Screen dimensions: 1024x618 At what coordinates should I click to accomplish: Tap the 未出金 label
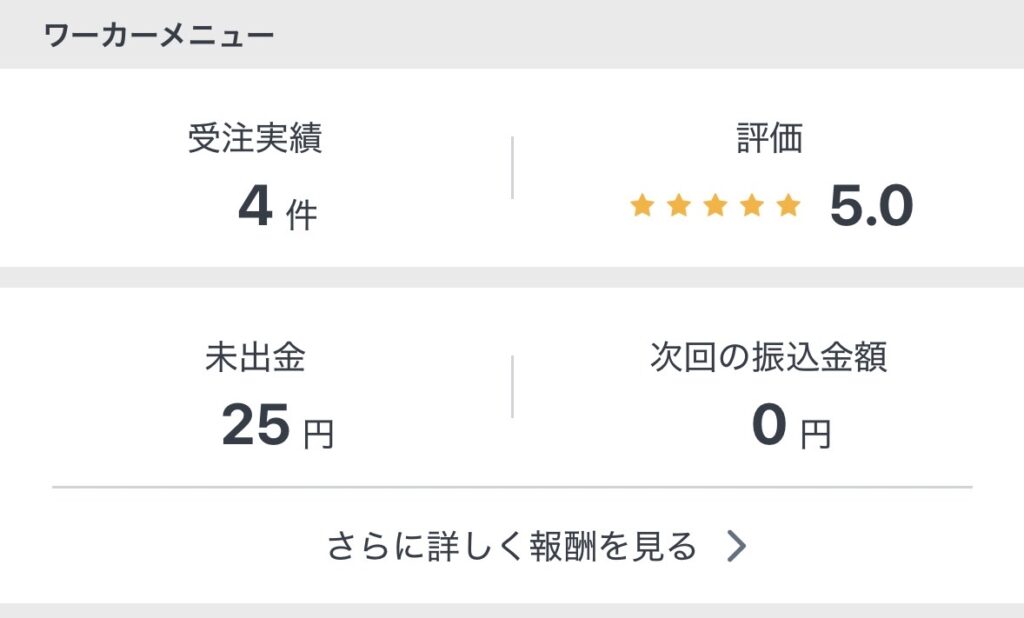255,358
